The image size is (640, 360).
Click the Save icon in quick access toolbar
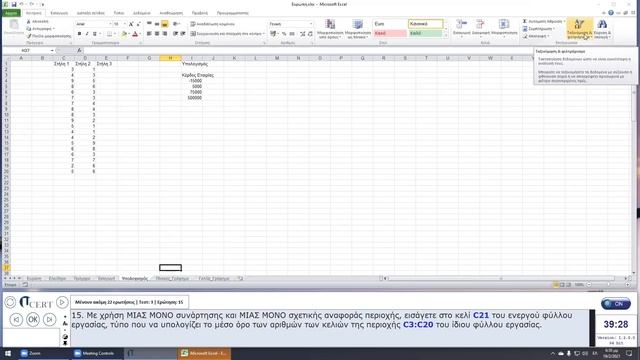pyautogui.click(x=13, y=4)
